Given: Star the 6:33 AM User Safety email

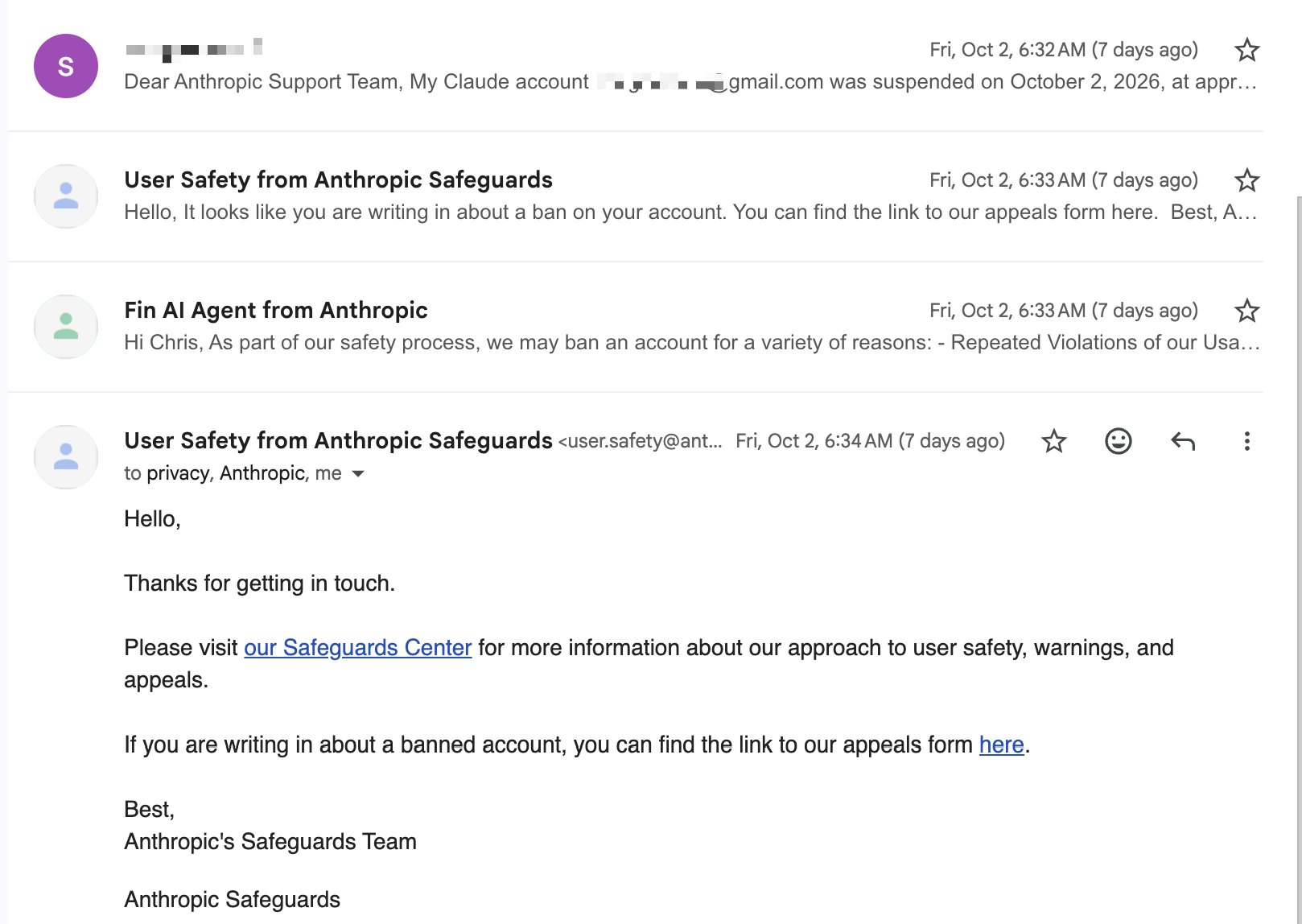Looking at the screenshot, I should (x=1246, y=180).
